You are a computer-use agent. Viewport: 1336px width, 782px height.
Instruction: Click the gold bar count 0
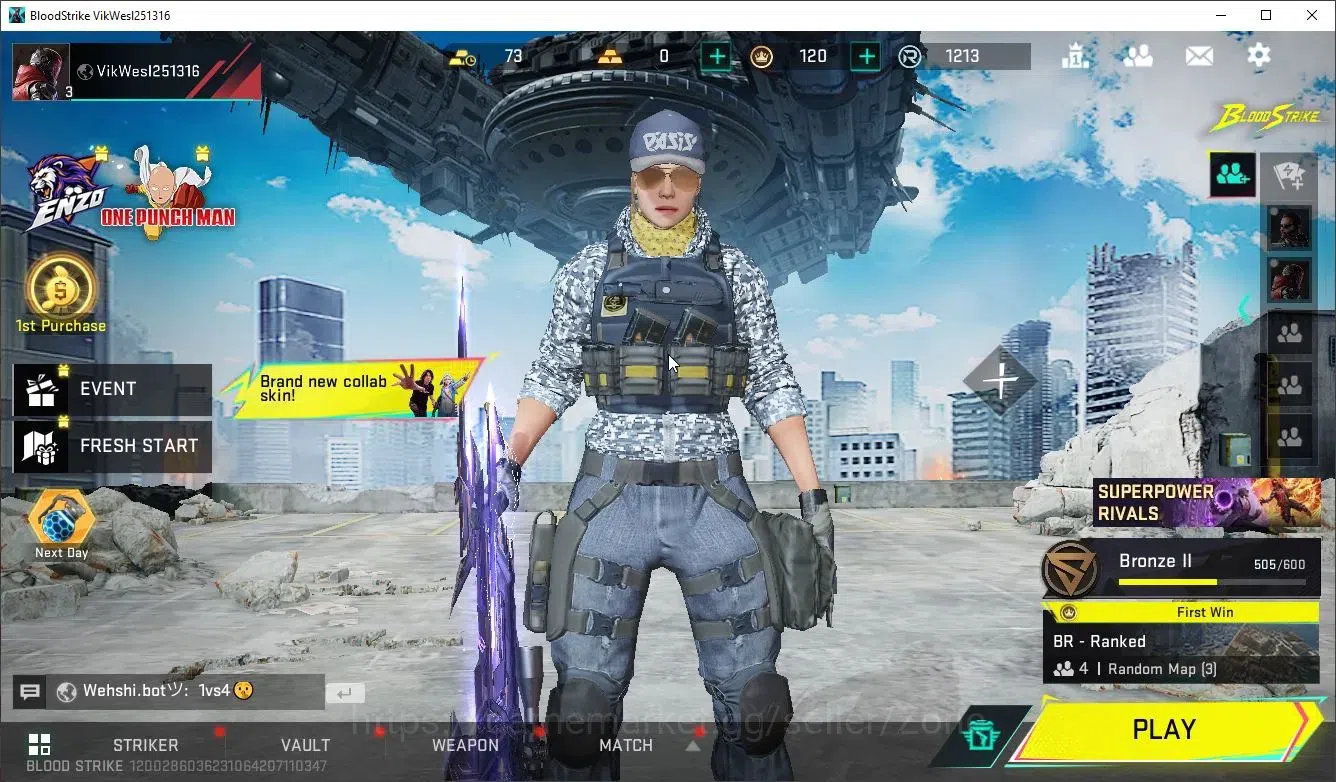(663, 57)
